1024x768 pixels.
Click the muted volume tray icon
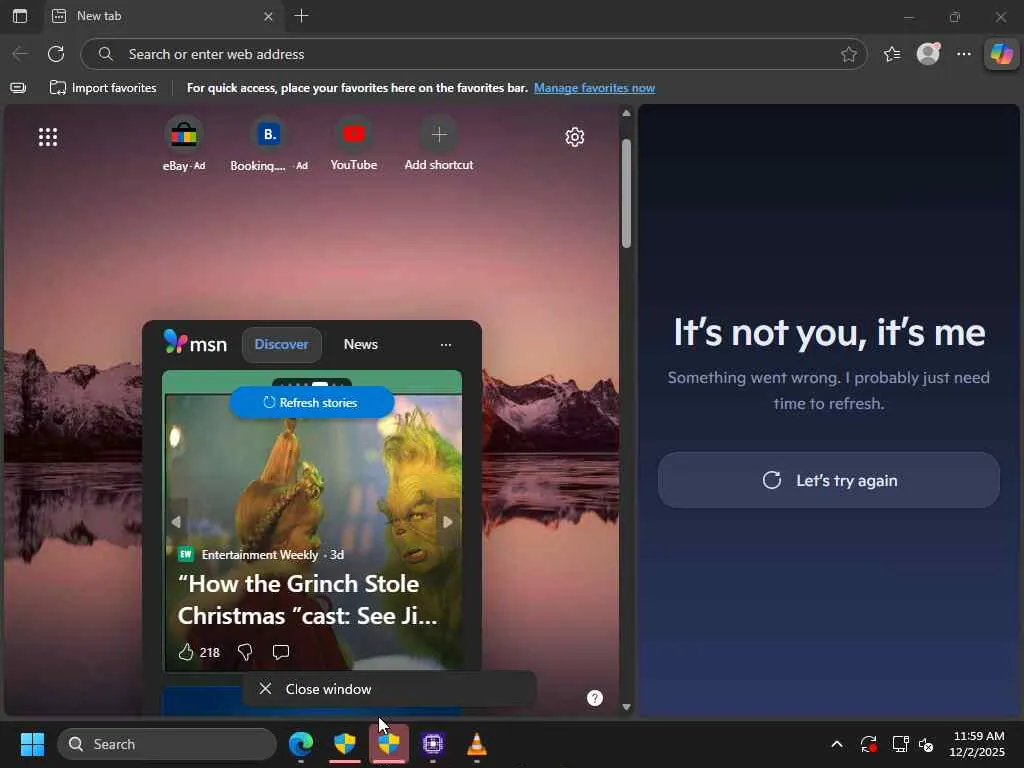(x=925, y=744)
